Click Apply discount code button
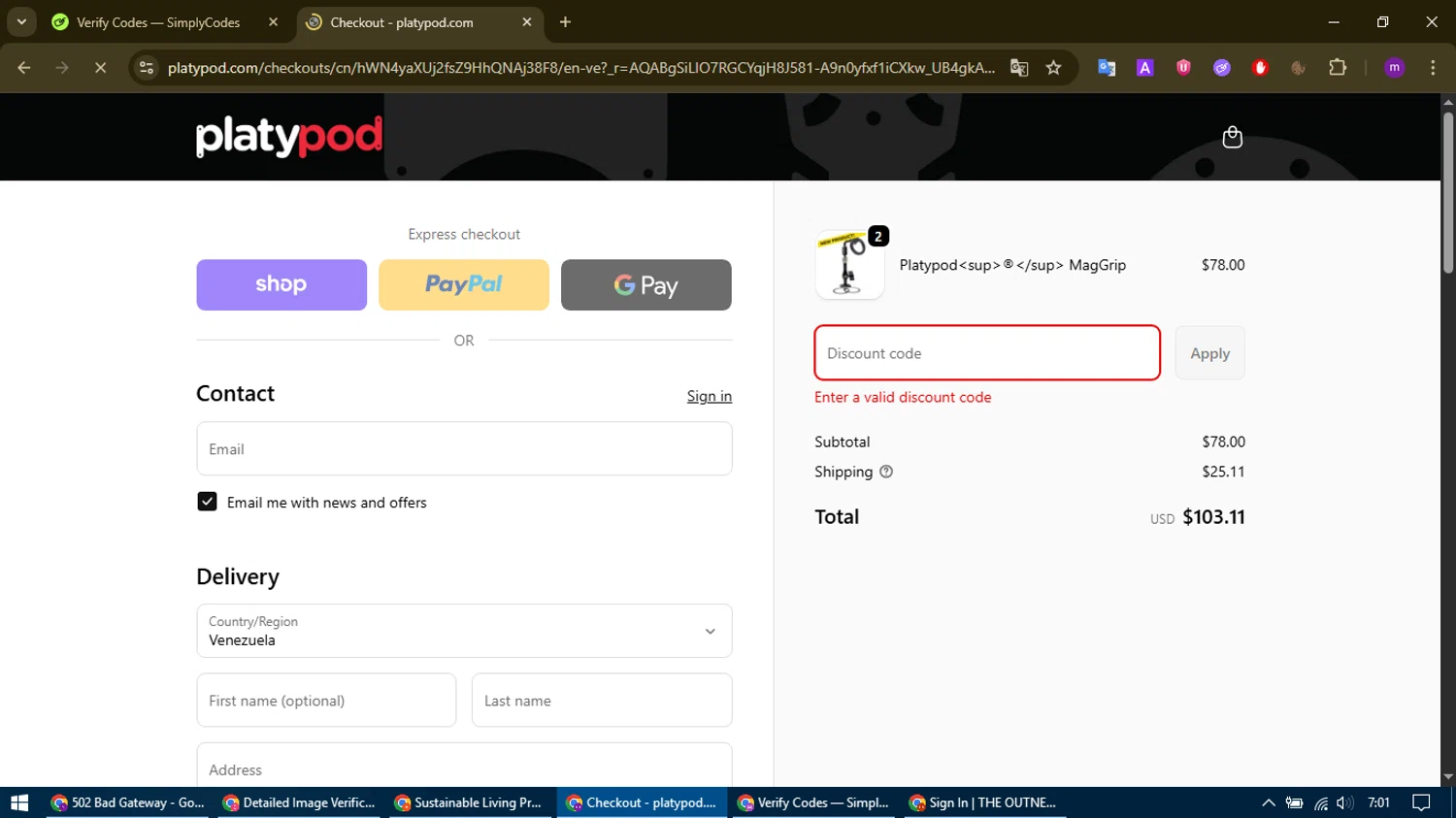The image size is (1456, 818). point(1209,353)
